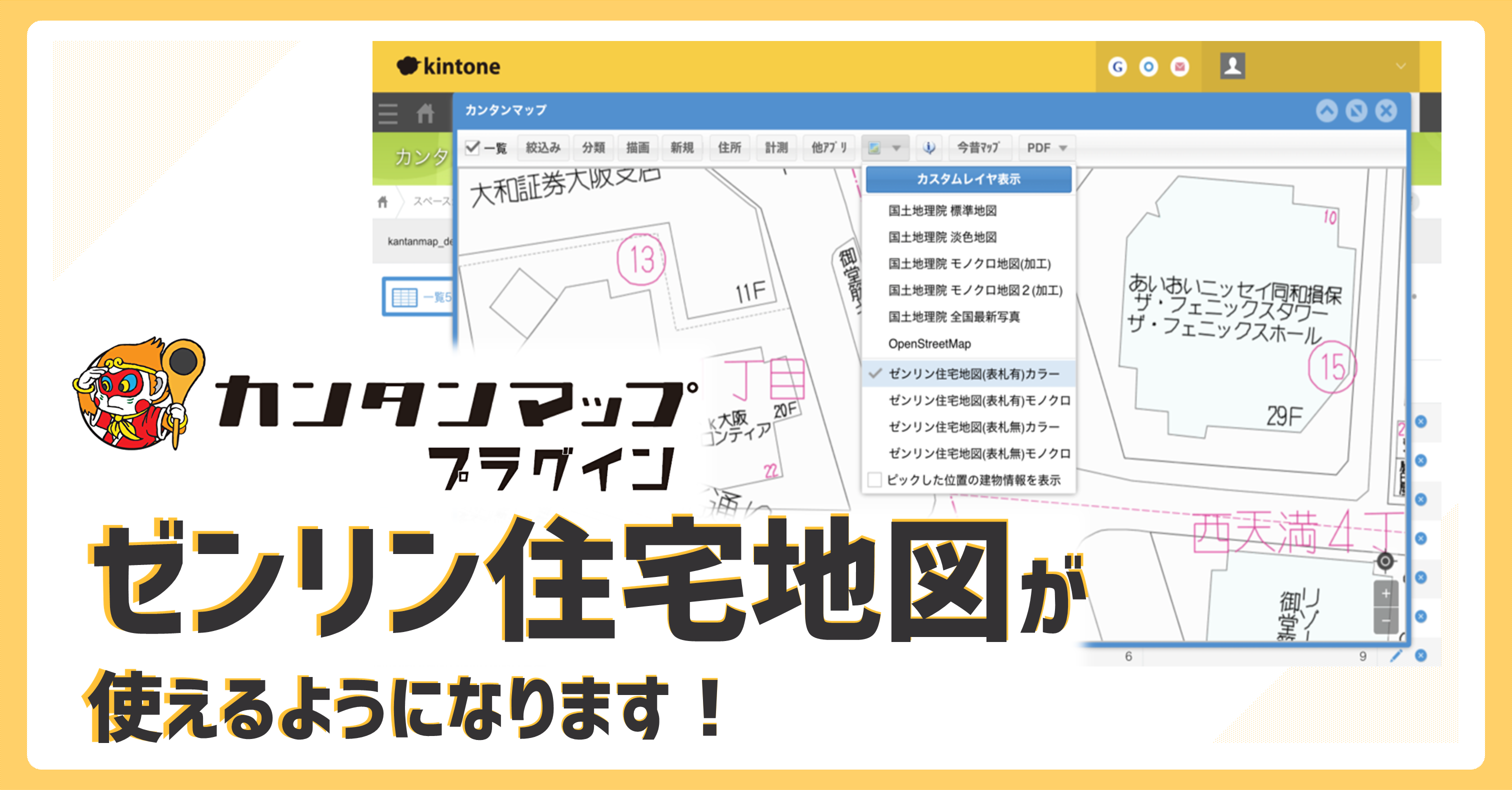Expand the account dropdown chevron

(x=1400, y=66)
